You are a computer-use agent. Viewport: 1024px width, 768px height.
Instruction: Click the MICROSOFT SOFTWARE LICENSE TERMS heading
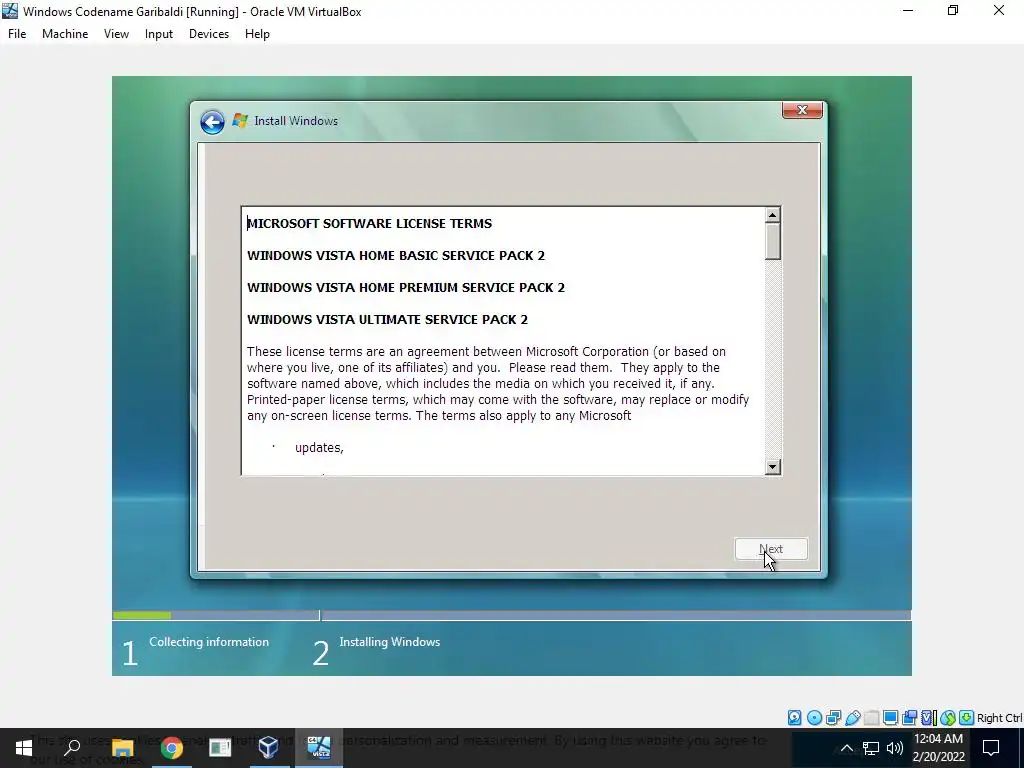[x=370, y=223]
